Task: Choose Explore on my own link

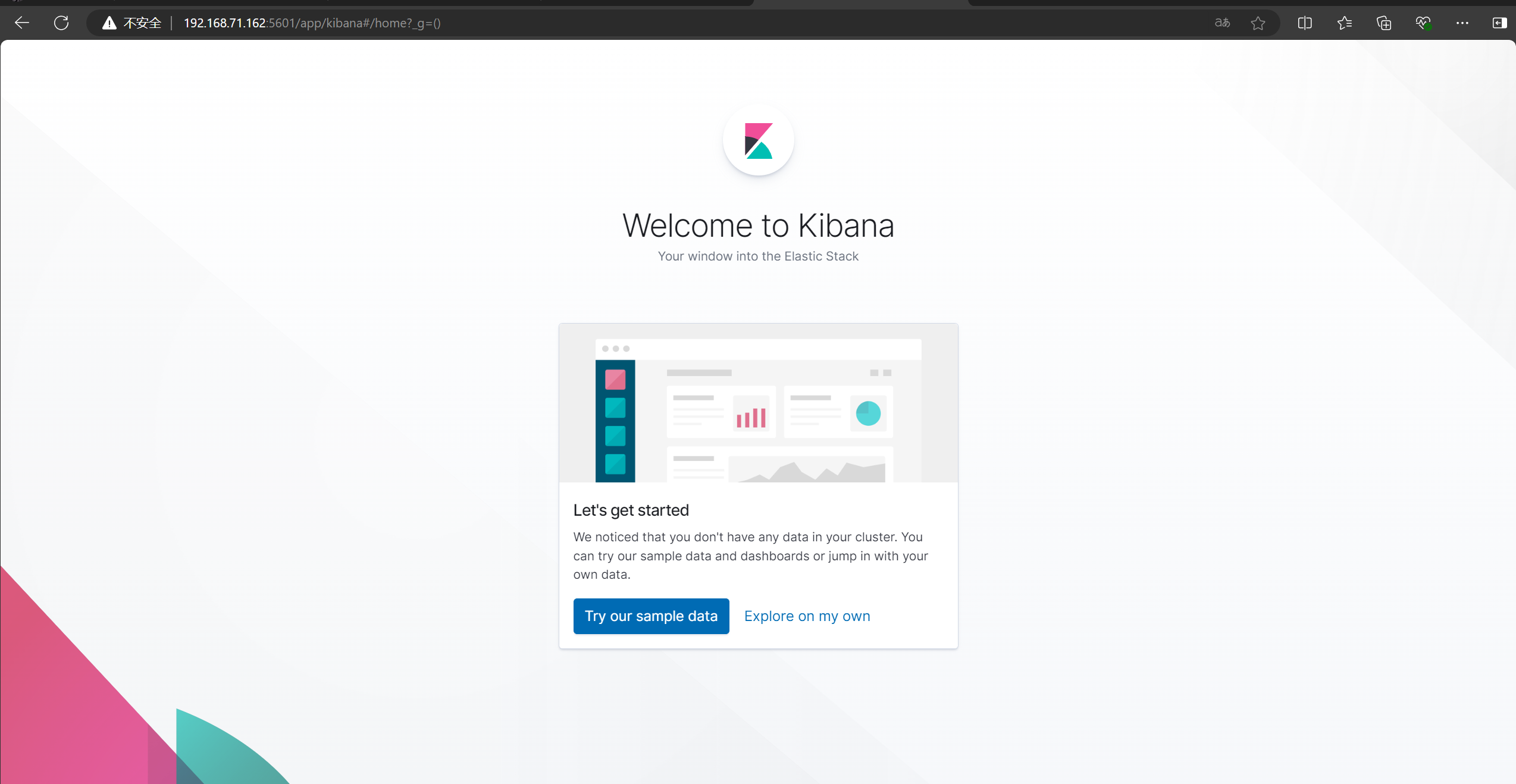Action: coord(807,616)
